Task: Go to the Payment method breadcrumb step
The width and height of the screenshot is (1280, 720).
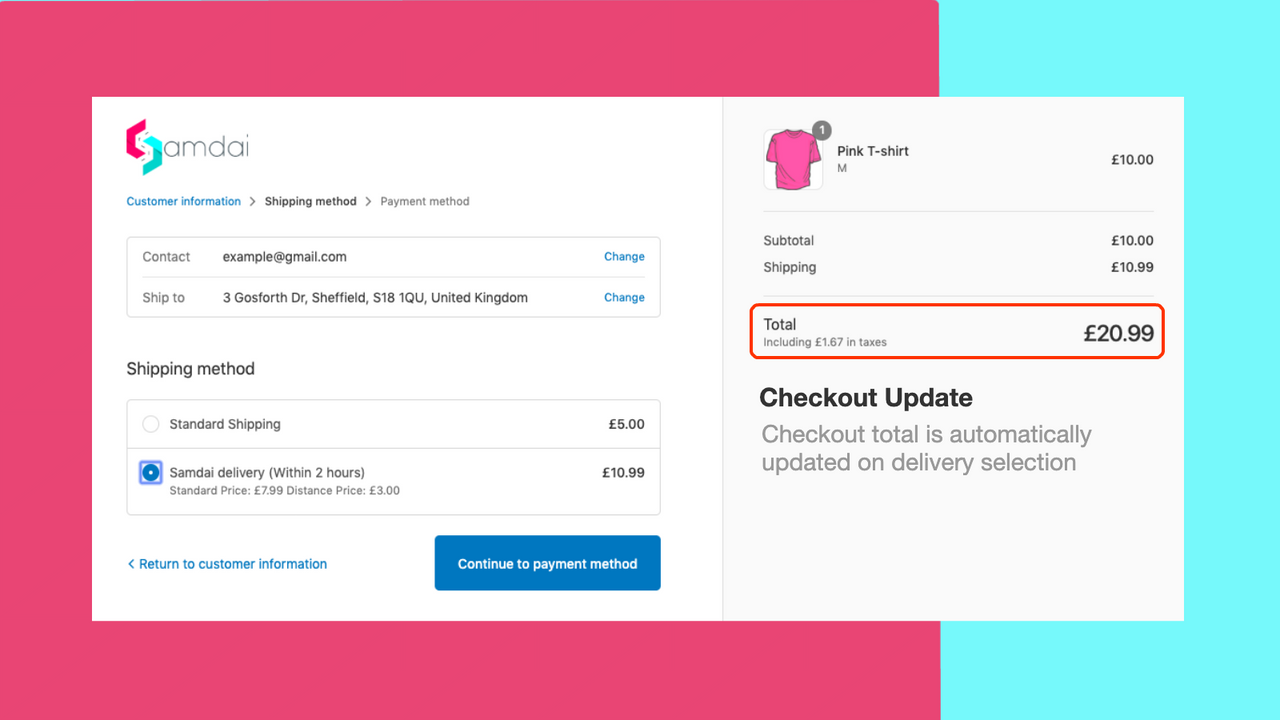Action: (424, 202)
